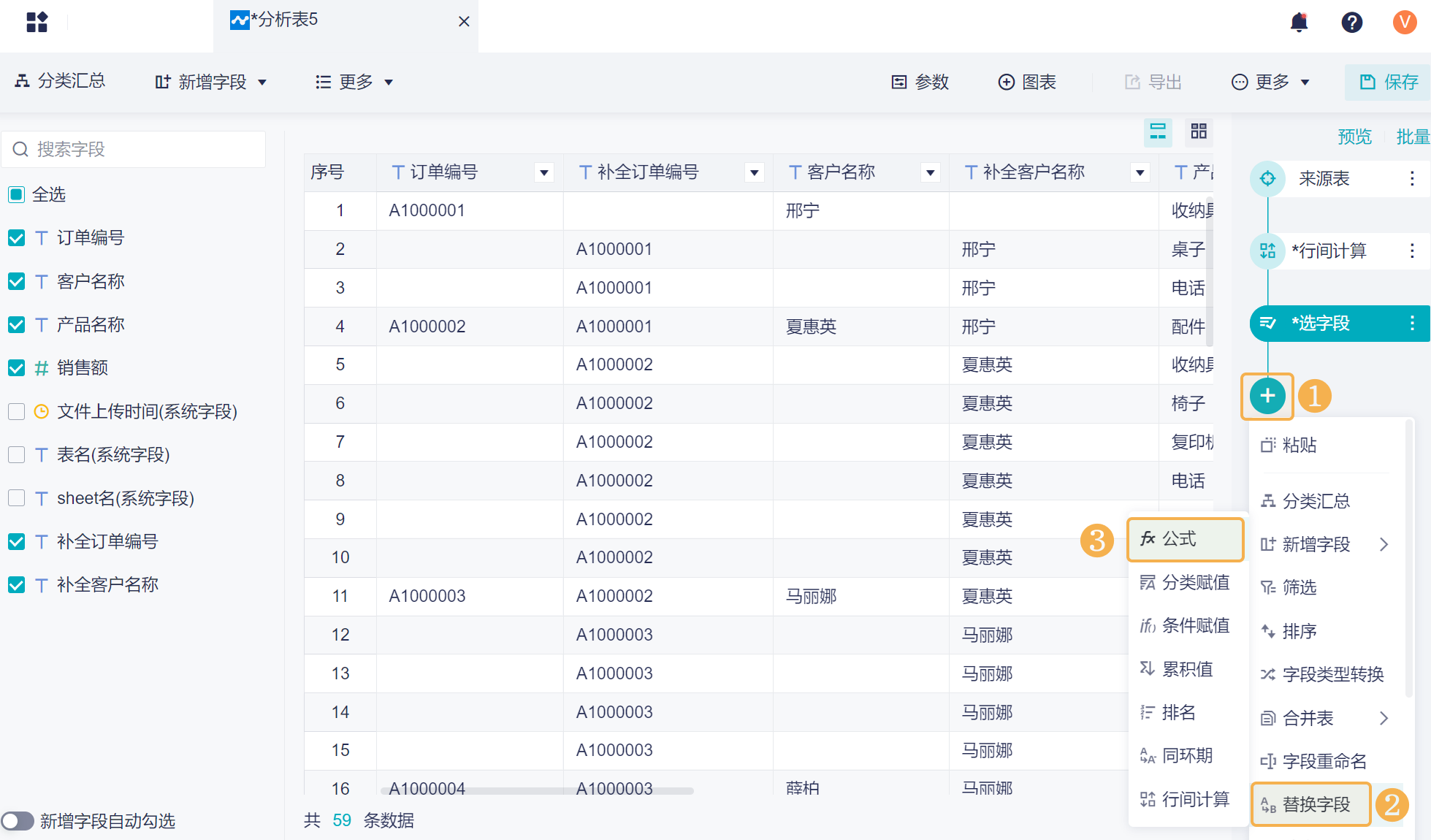Open the app grid home icon
The width and height of the screenshot is (1431, 840).
click(37, 22)
